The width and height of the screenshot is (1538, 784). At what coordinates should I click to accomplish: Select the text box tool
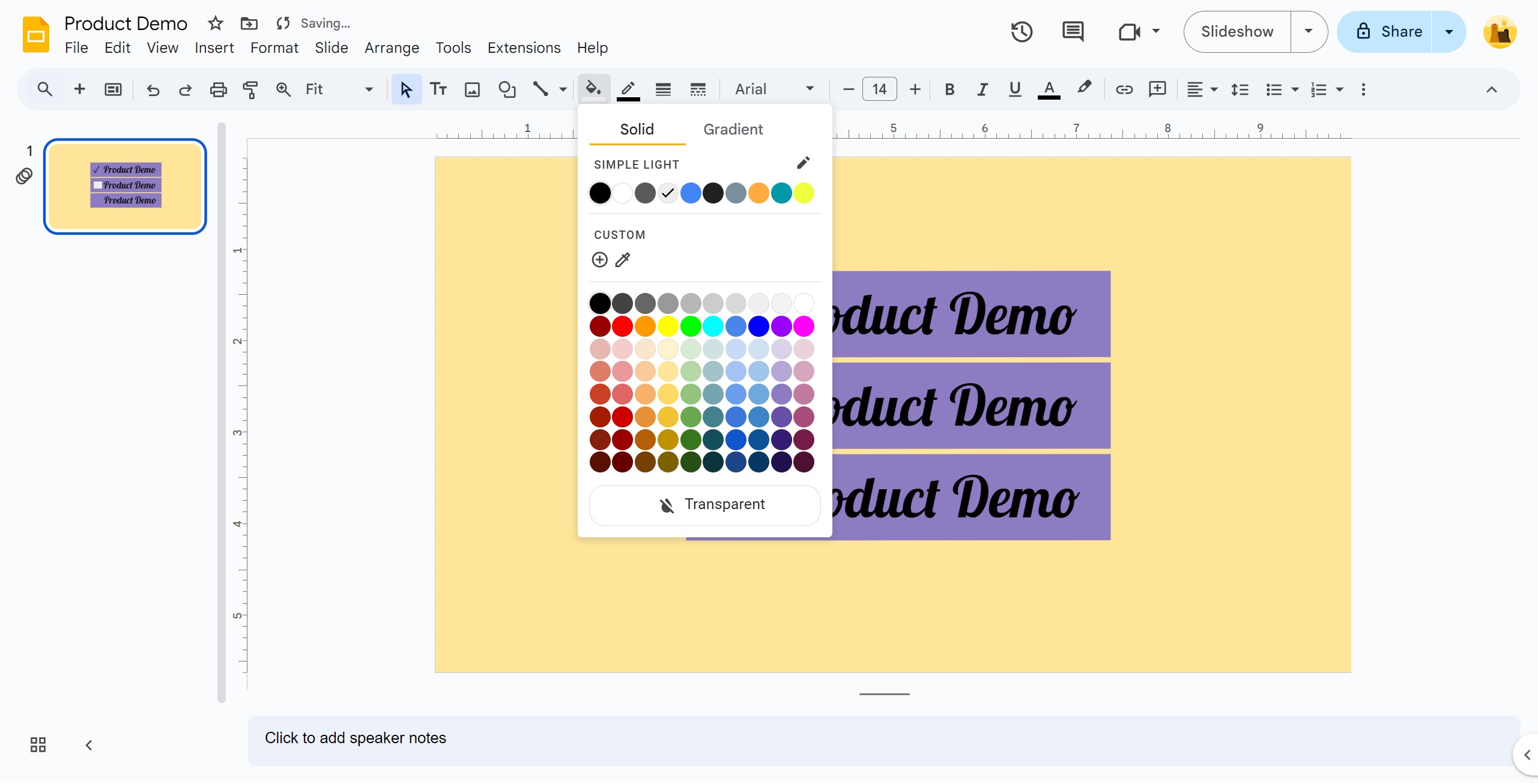pos(438,90)
